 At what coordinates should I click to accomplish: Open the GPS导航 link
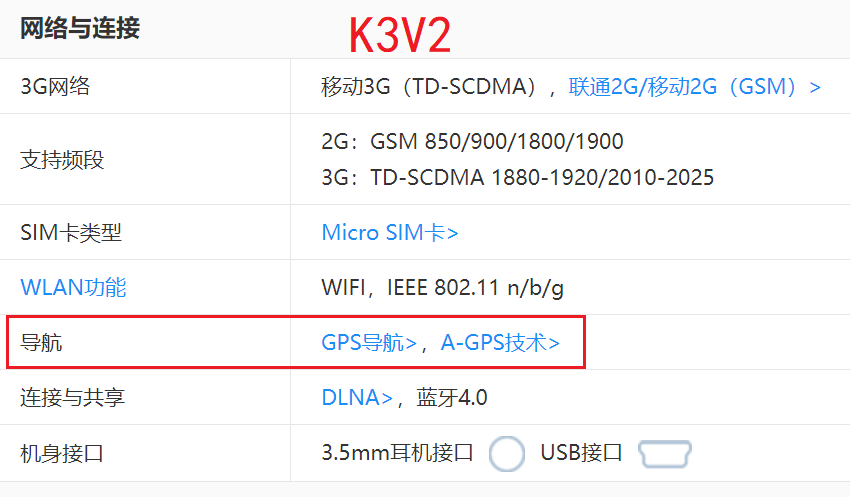point(369,343)
